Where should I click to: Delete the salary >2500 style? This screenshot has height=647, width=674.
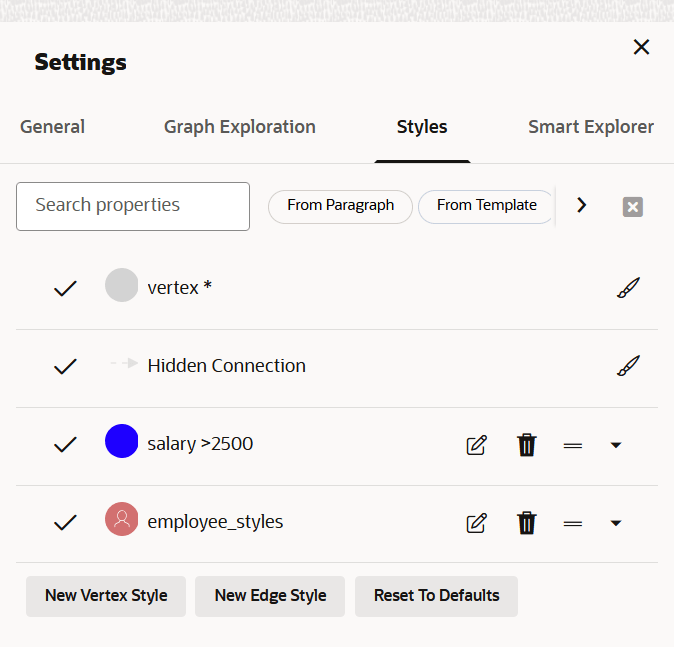[527, 444]
